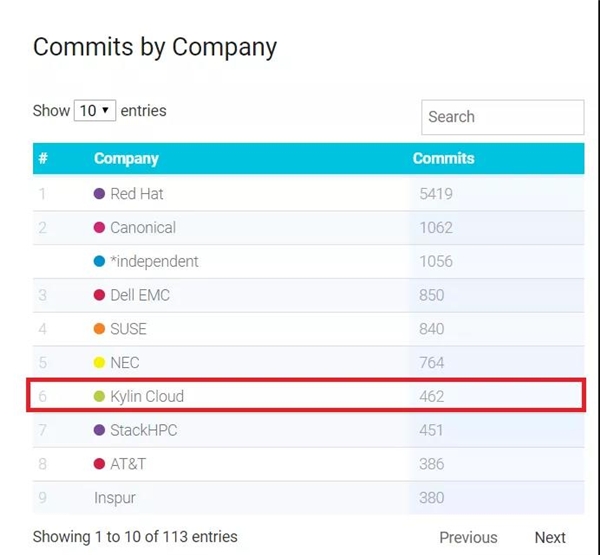Select the Red Hat company name

137,194
